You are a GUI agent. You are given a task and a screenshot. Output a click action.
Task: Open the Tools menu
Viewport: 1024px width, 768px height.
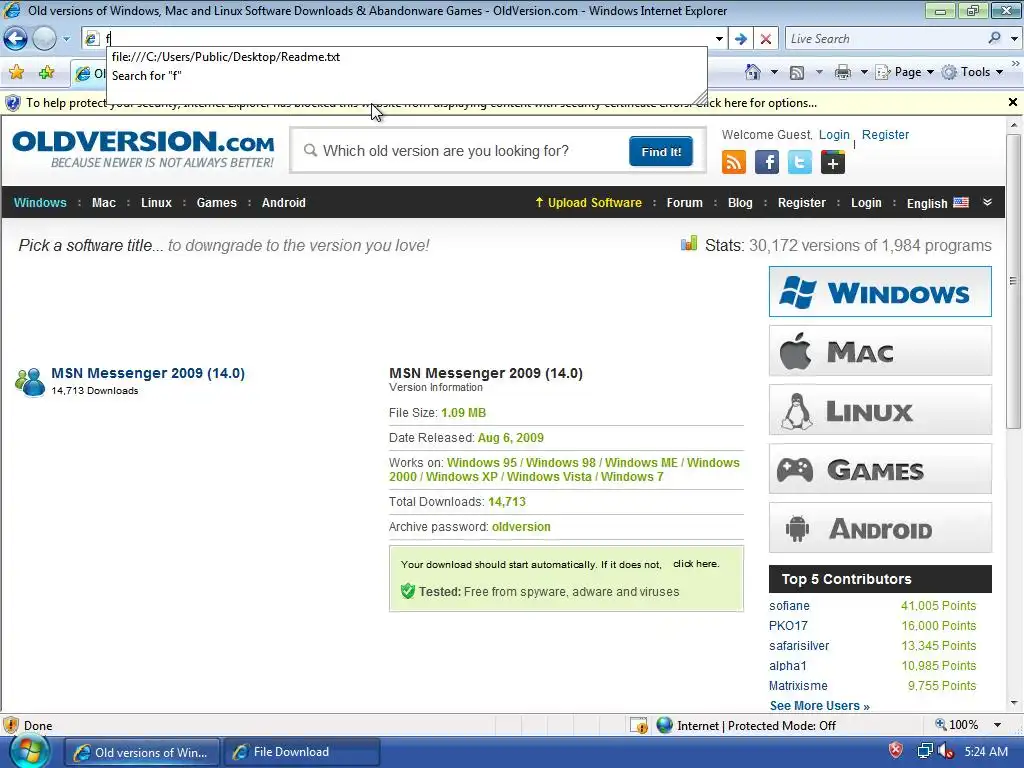point(972,72)
